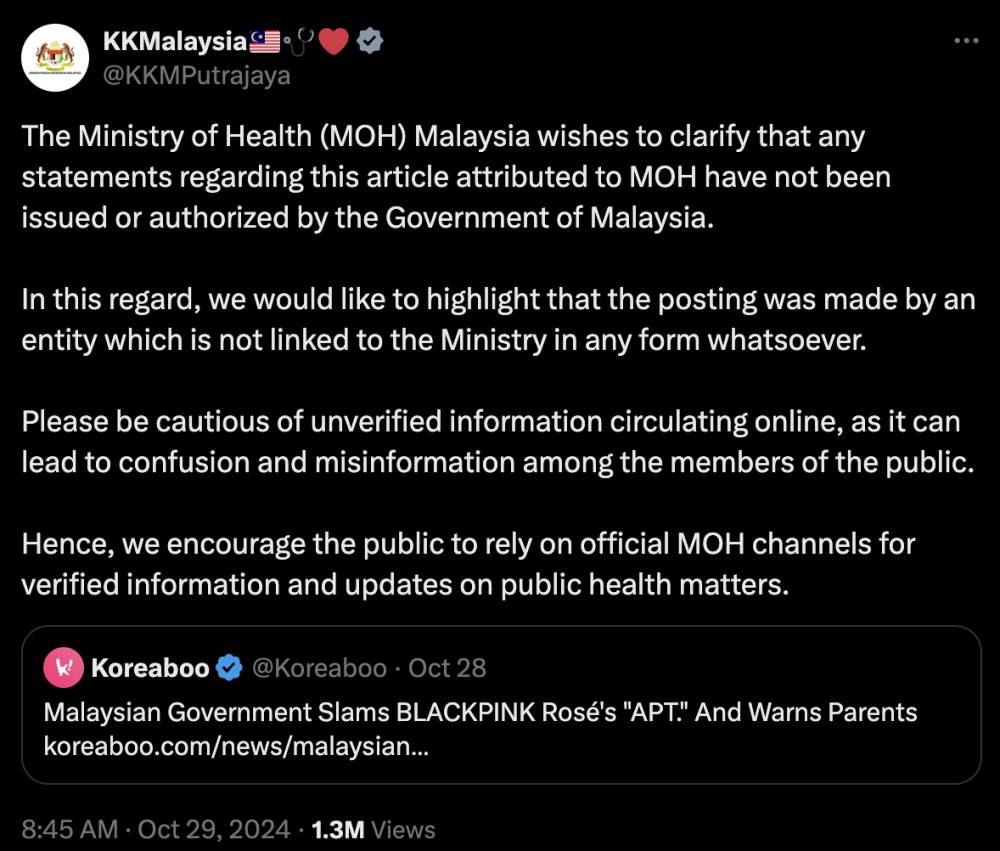Screen dimensions: 1000x851
Task: Select the paragraph starting Please be cautious
Action: (497, 442)
